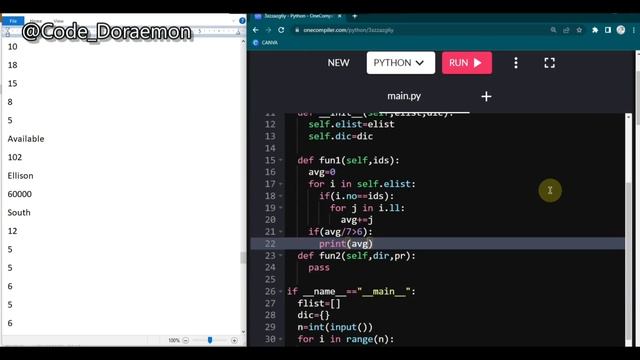Close the OneCompiler browser tab

339,16
